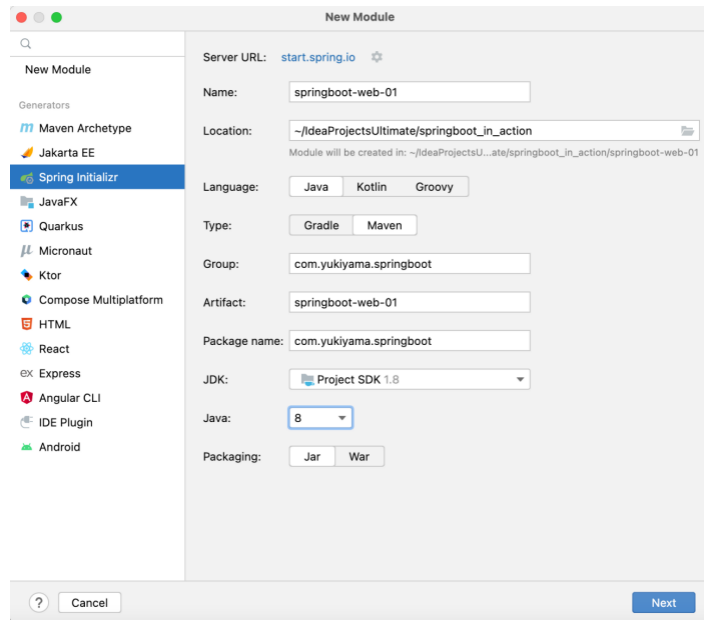Select New Module item
Viewport: 706px width, 624px height.
pyautogui.click(x=97, y=69)
